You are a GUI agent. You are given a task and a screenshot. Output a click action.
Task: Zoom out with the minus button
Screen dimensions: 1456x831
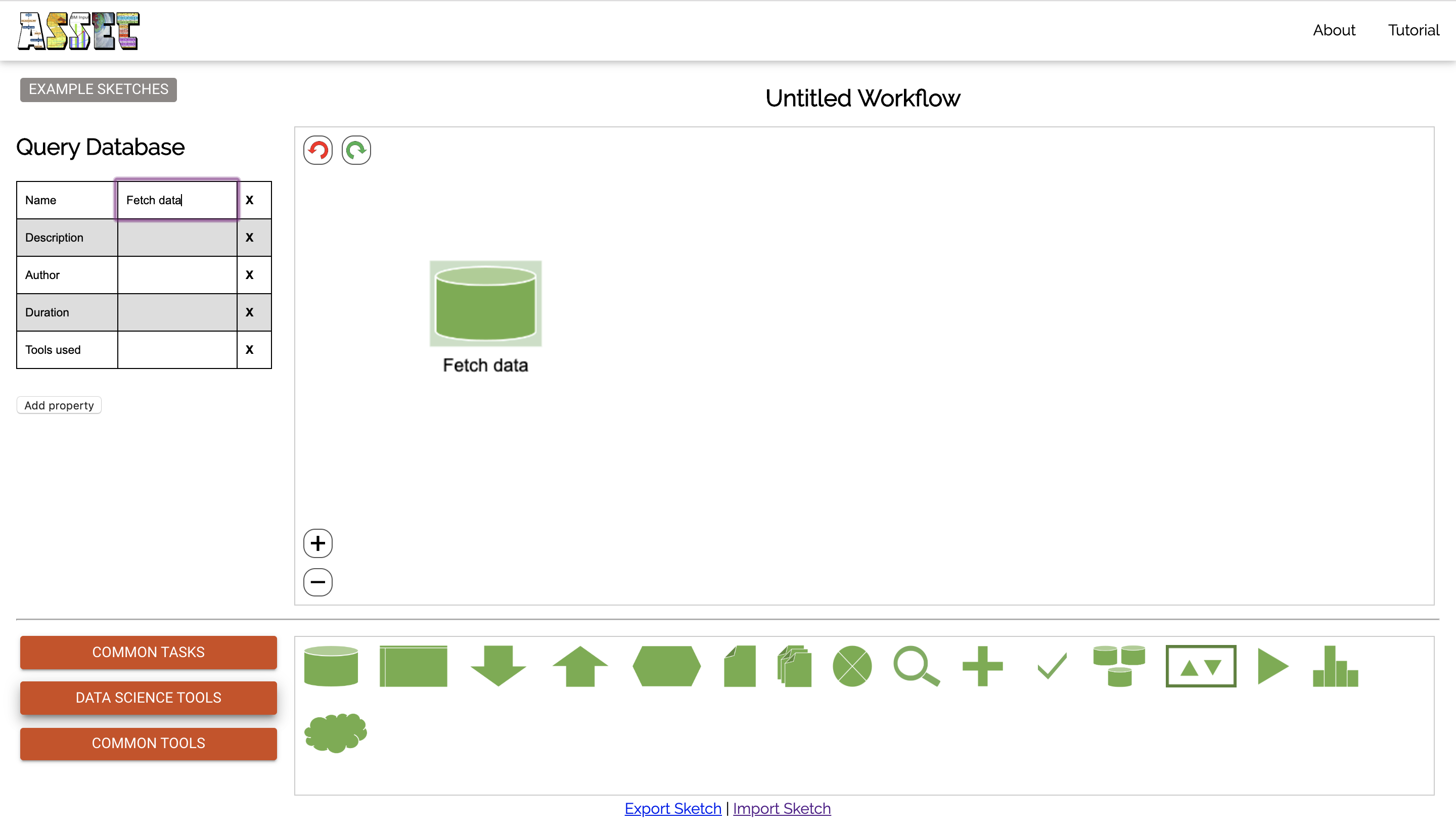point(318,582)
